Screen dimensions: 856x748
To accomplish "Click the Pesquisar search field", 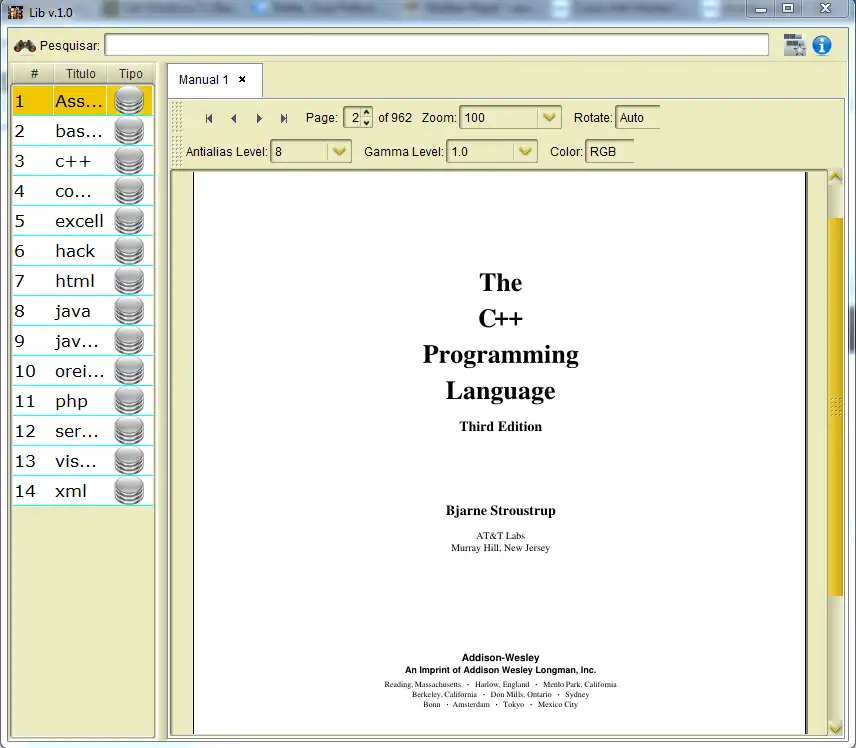I will [x=437, y=45].
